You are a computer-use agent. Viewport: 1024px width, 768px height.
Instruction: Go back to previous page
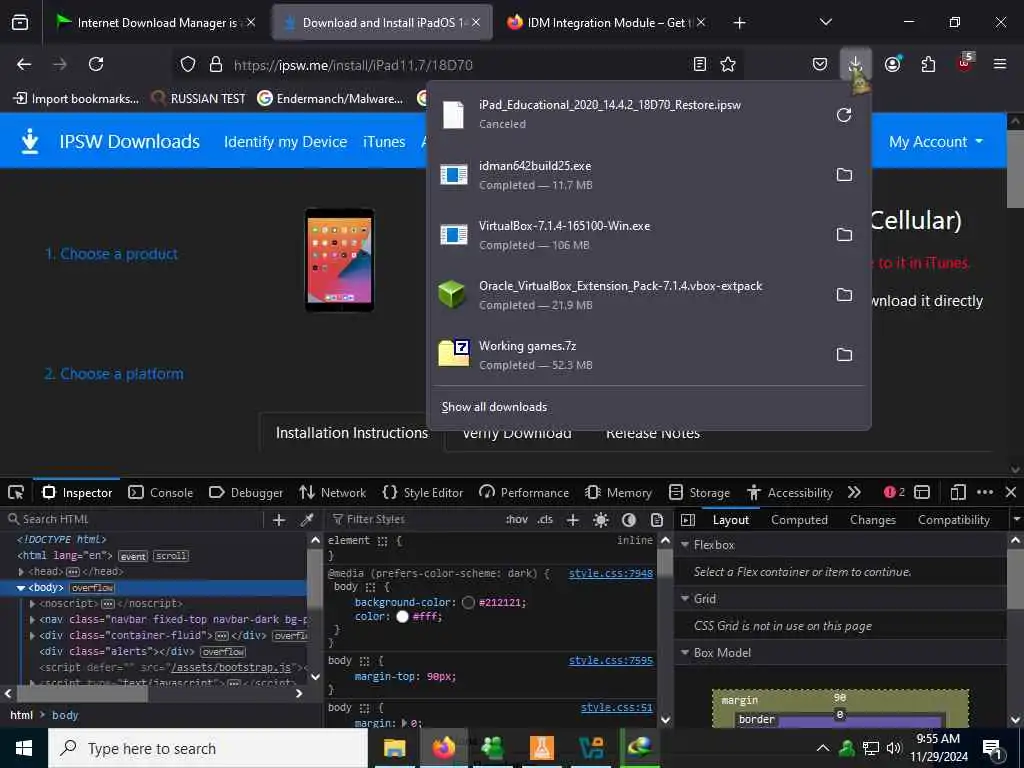point(24,64)
